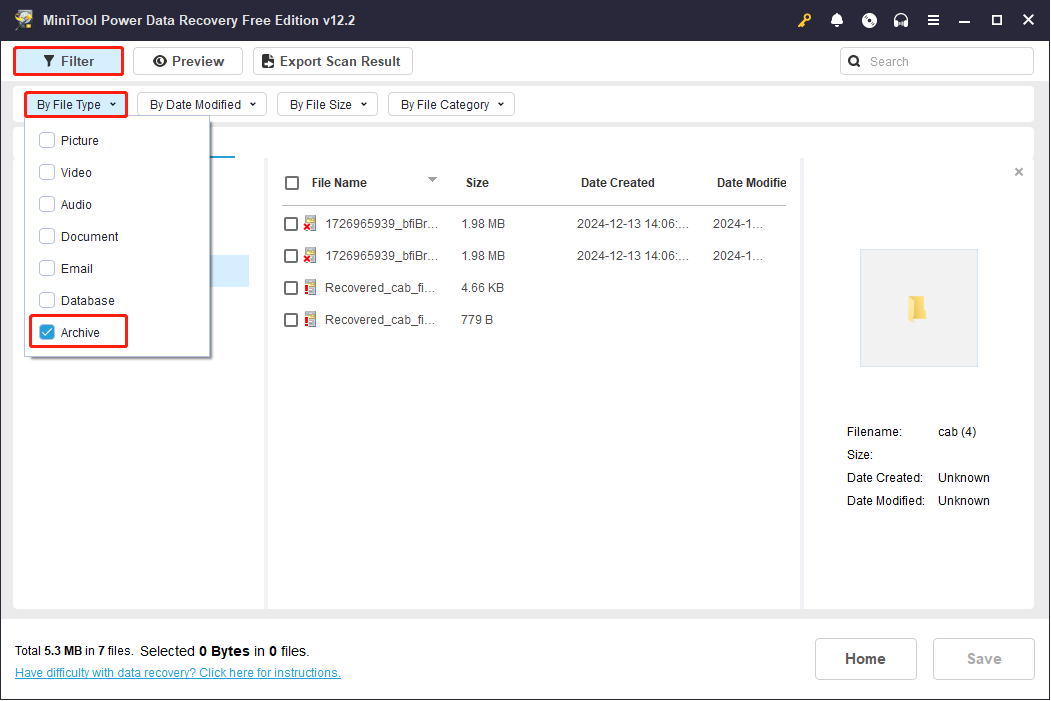Check the Database file type checkbox
The image size is (1051, 701).
point(47,300)
